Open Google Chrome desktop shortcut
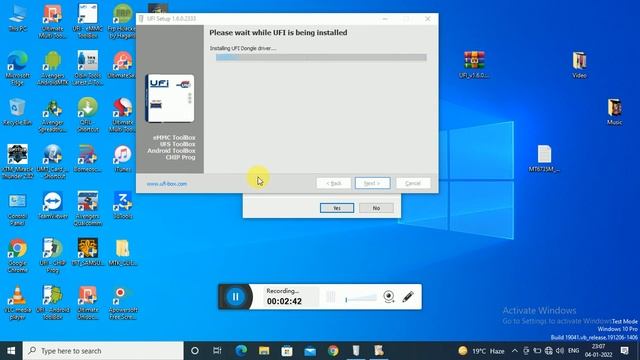This screenshot has height=360, width=640. pos(18,256)
